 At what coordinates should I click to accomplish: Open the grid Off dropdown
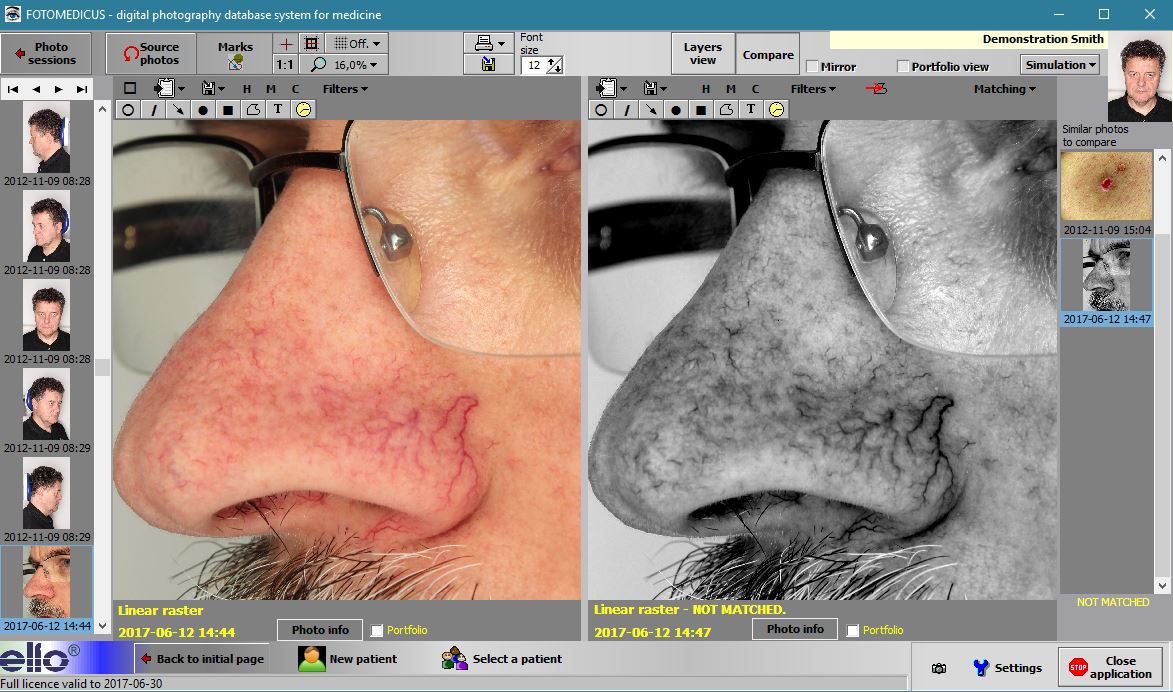pos(358,43)
